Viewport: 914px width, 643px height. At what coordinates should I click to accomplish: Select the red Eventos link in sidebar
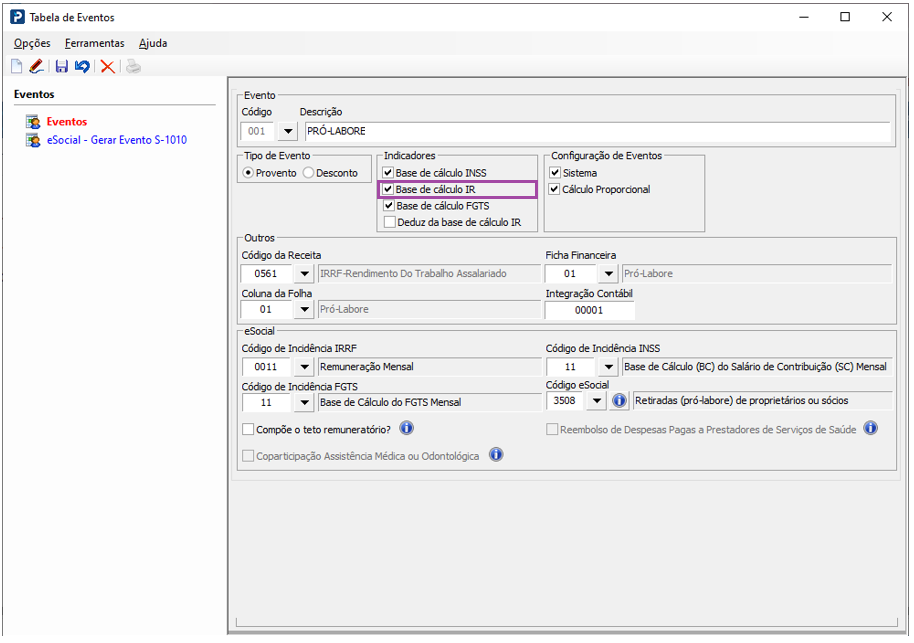67,122
